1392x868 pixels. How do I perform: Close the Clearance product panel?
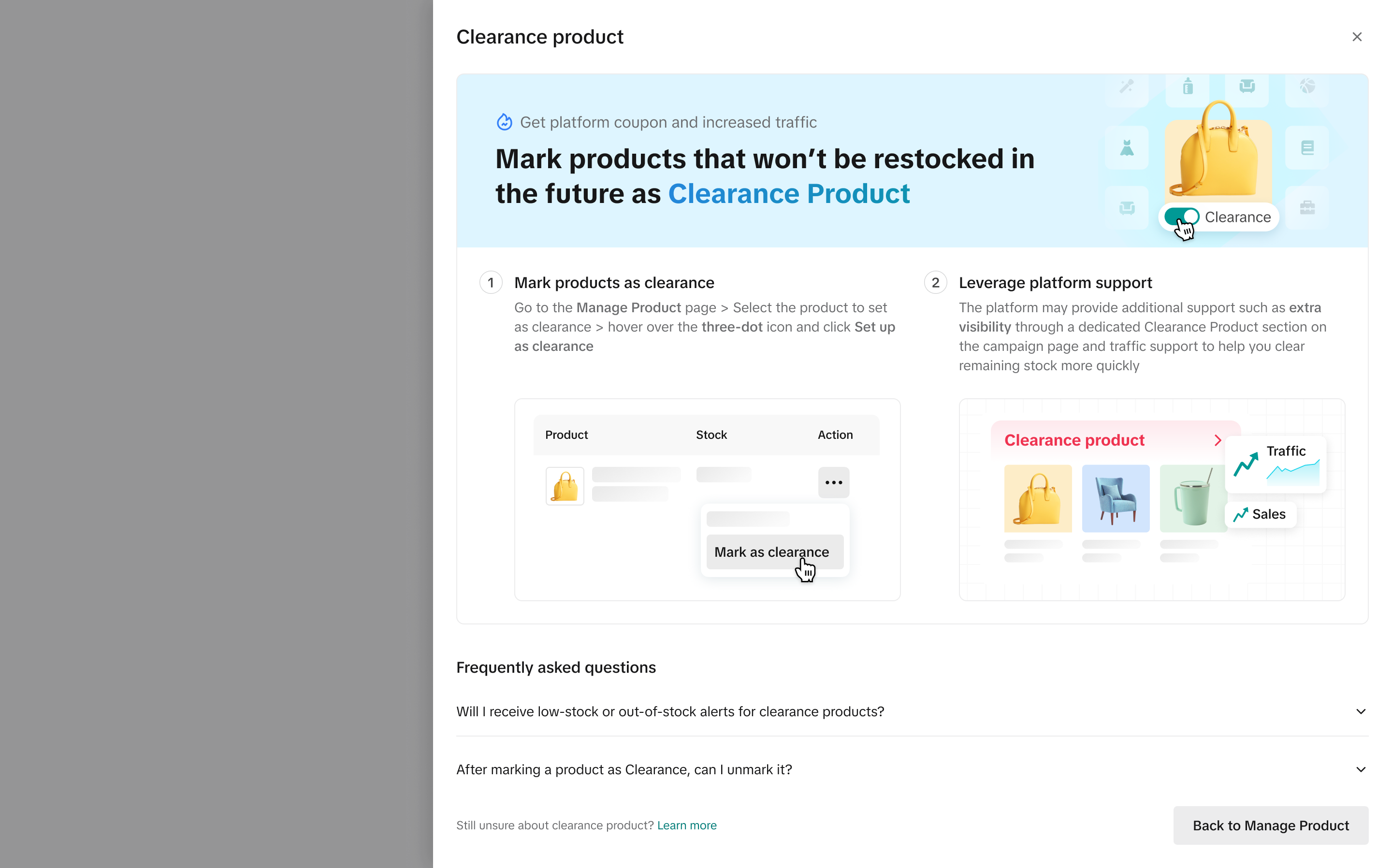tap(1356, 37)
